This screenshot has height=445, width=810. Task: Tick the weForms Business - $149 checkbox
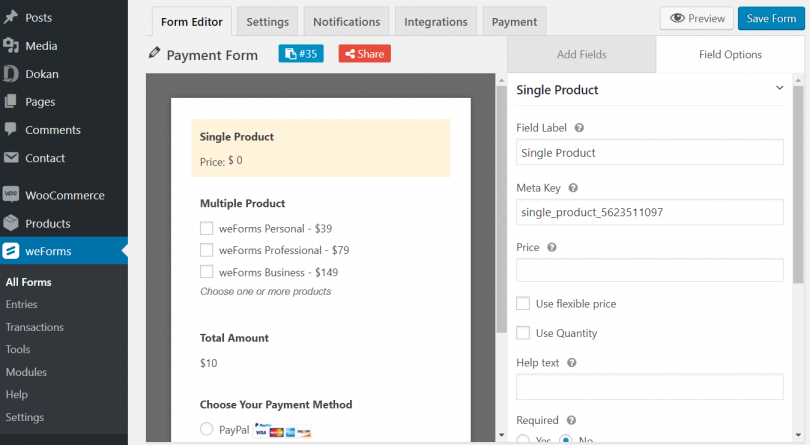206,272
